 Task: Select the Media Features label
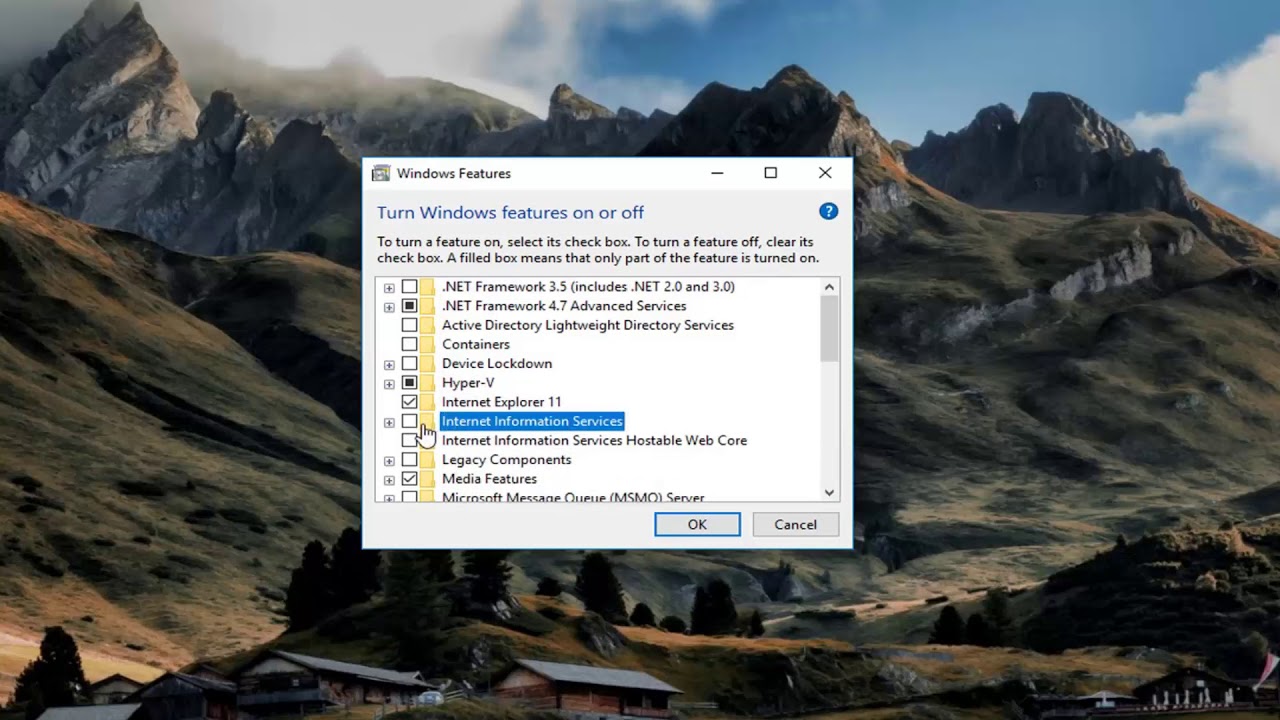[x=490, y=479]
